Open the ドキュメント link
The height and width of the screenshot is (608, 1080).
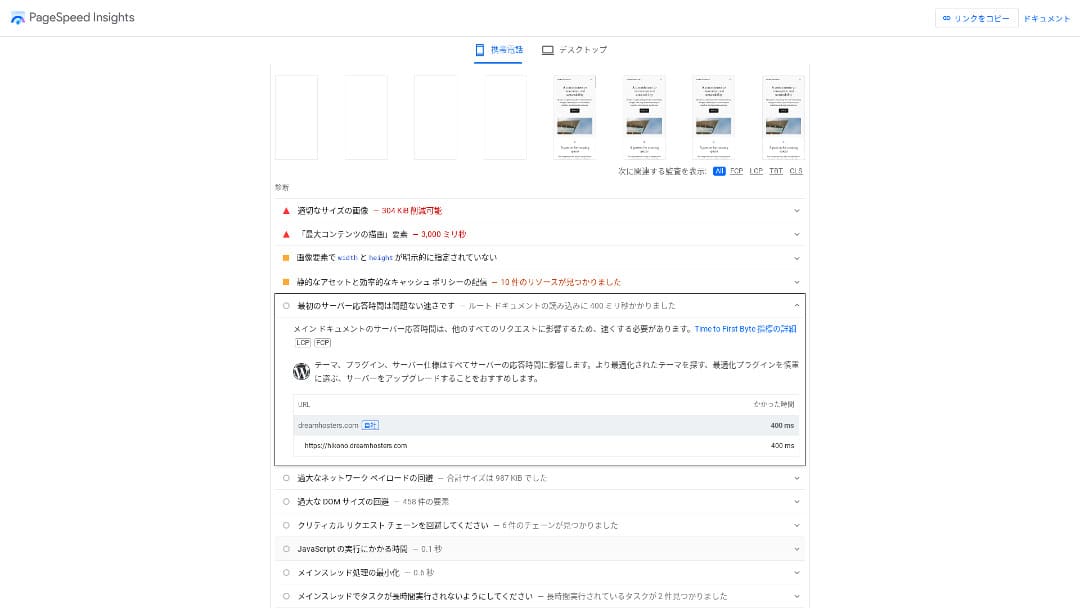coord(1047,18)
